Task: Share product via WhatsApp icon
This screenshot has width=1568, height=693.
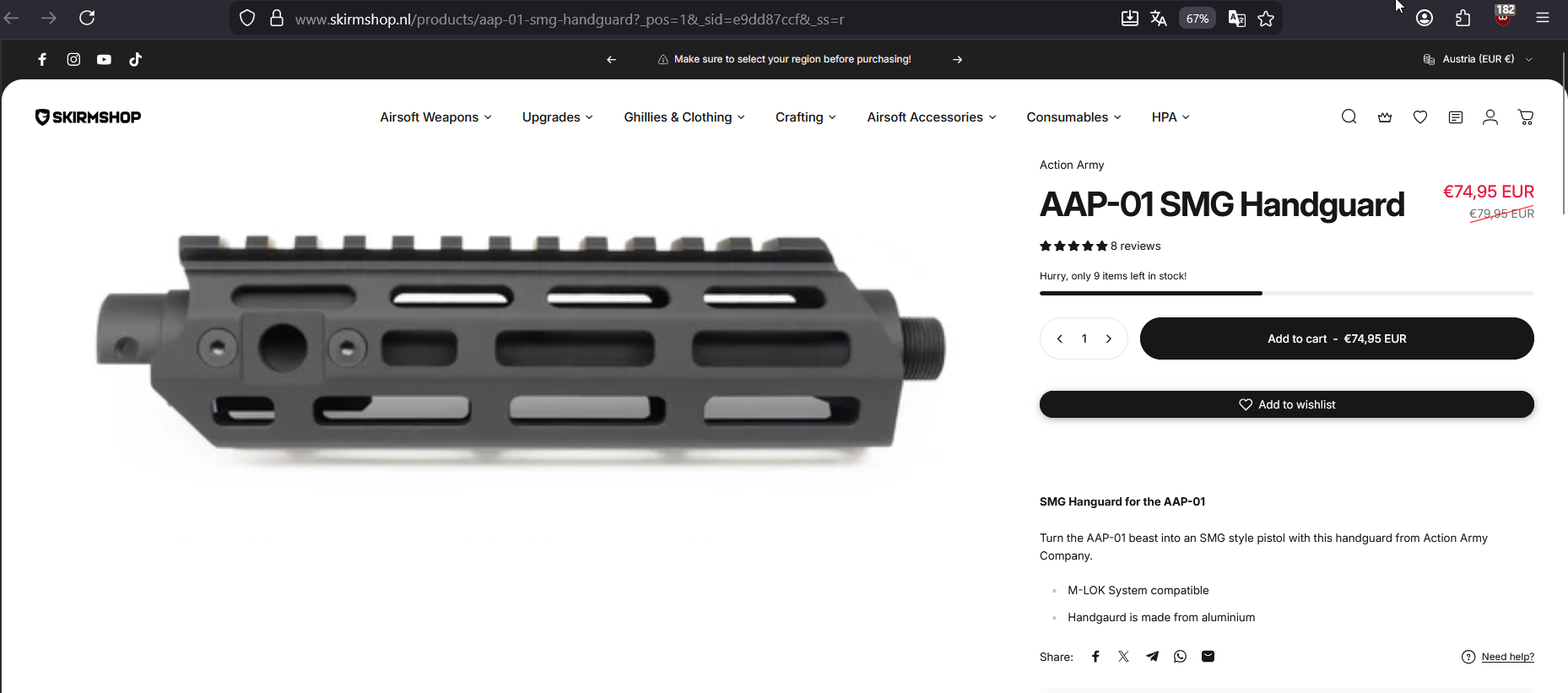Action: 1180,656
